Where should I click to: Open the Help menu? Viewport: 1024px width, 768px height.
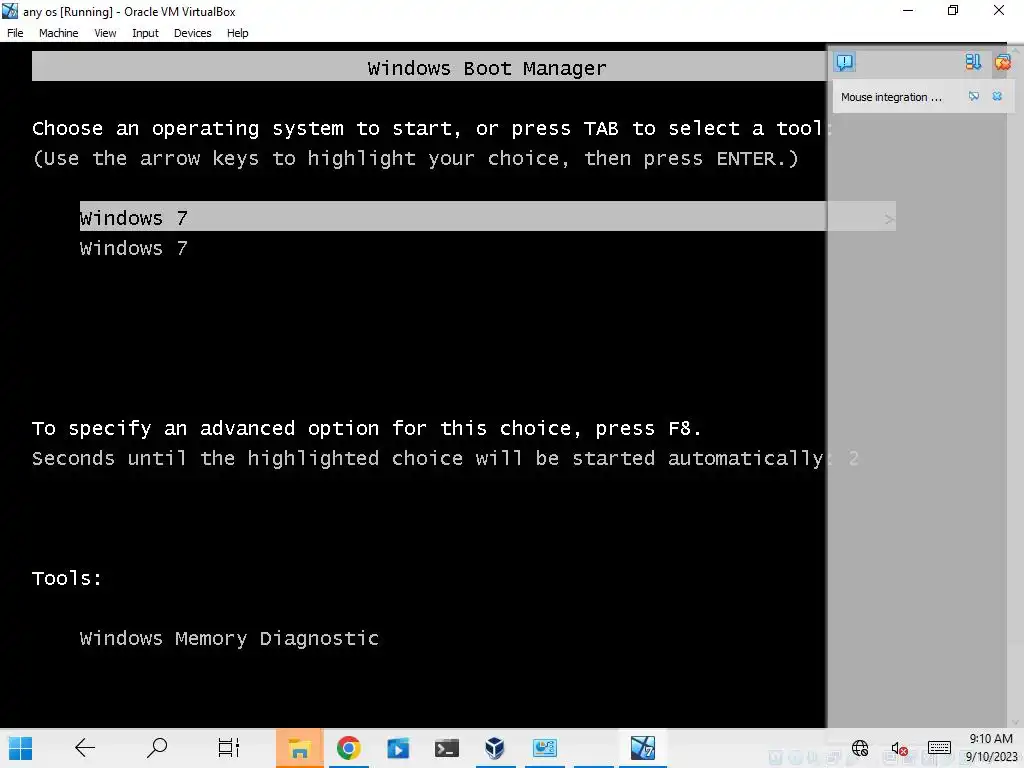tap(238, 33)
